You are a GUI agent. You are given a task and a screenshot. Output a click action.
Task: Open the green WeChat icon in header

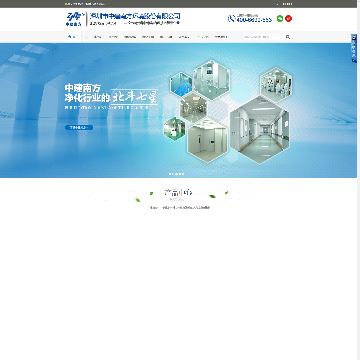pyautogui.click(x=280, y=19)
